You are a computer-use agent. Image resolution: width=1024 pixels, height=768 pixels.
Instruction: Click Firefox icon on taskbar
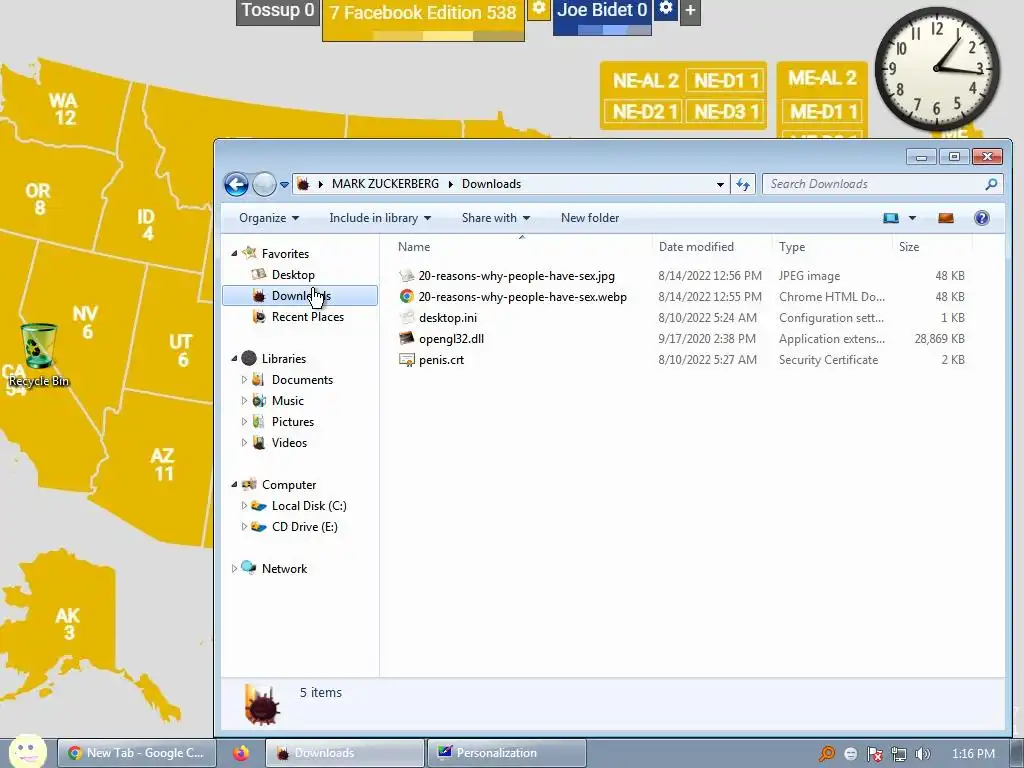(240, 753)
